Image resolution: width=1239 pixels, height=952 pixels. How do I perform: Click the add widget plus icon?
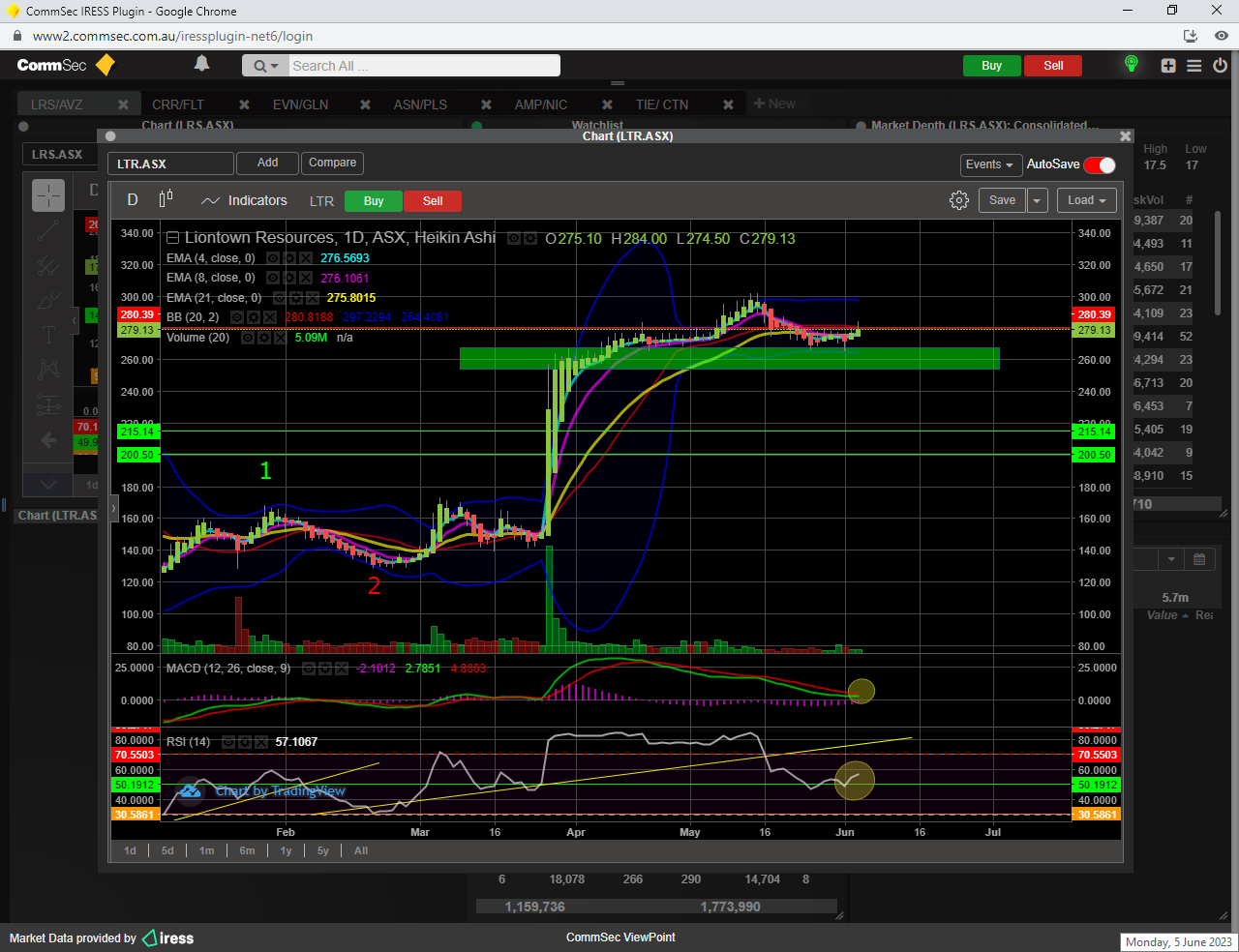1168,66
